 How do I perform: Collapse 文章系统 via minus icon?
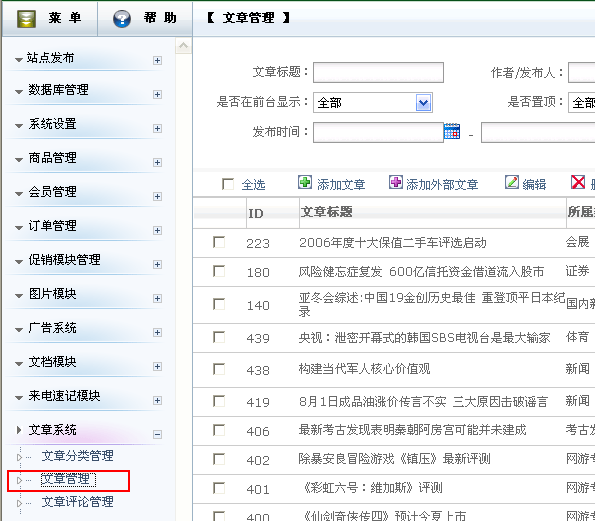157,434
